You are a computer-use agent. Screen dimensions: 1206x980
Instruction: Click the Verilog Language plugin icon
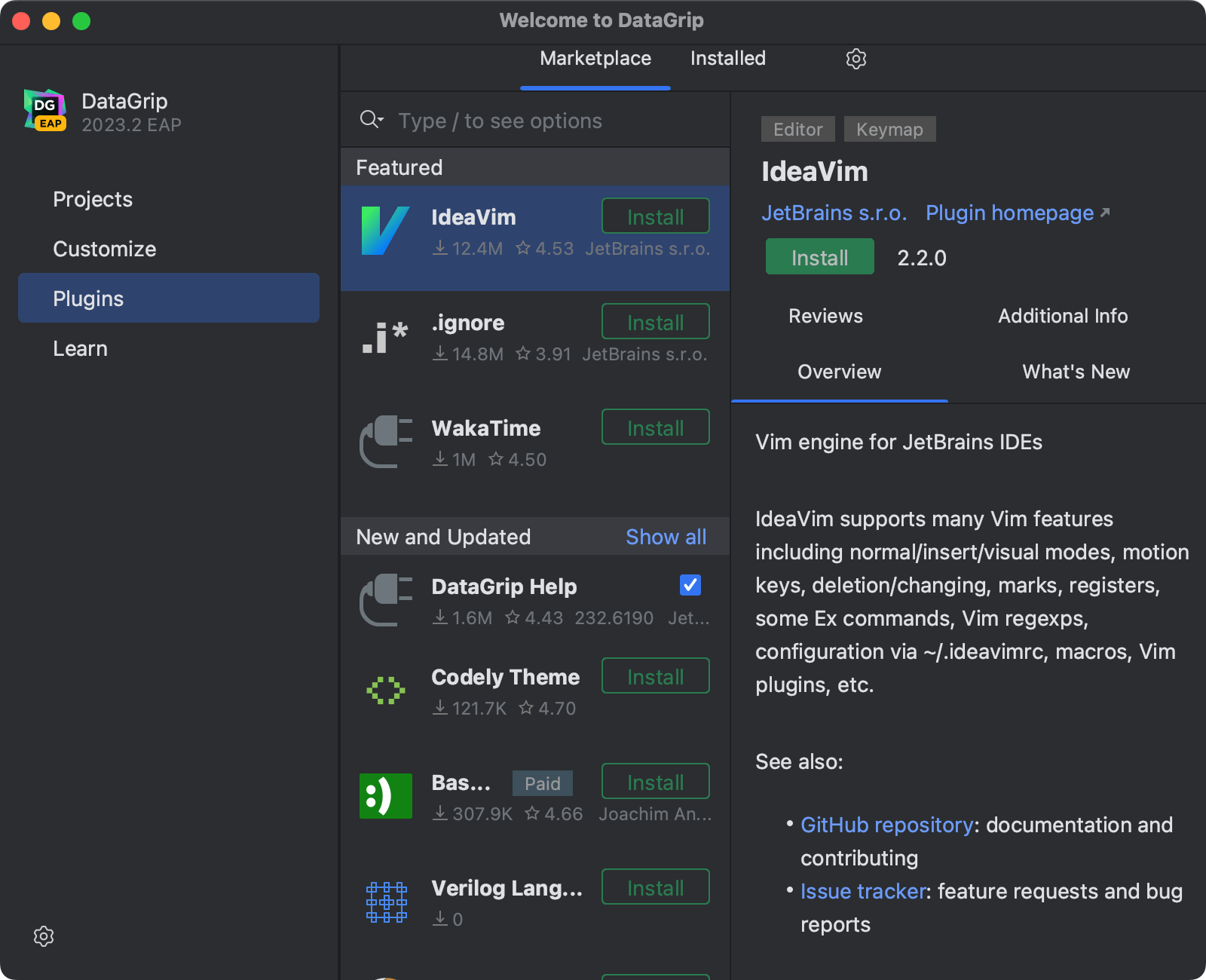point(386,902)
